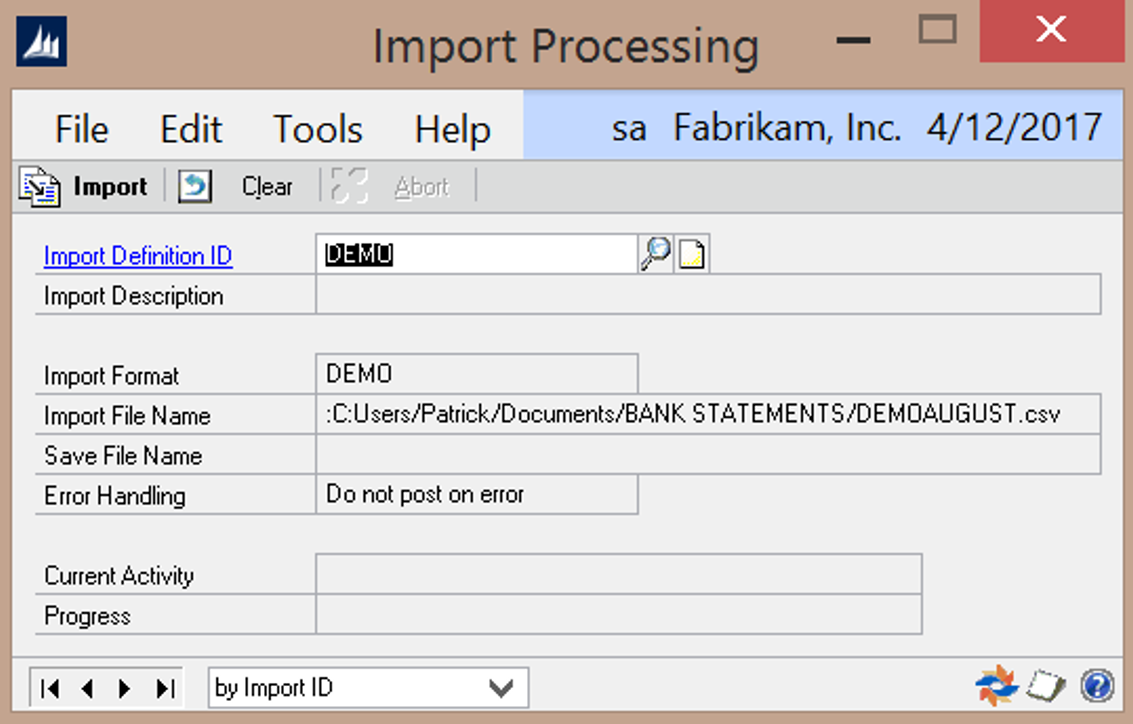Open the File menu
Viewport: 1133px width, 724px height.
pyautogui.click(x=82, y=129)
